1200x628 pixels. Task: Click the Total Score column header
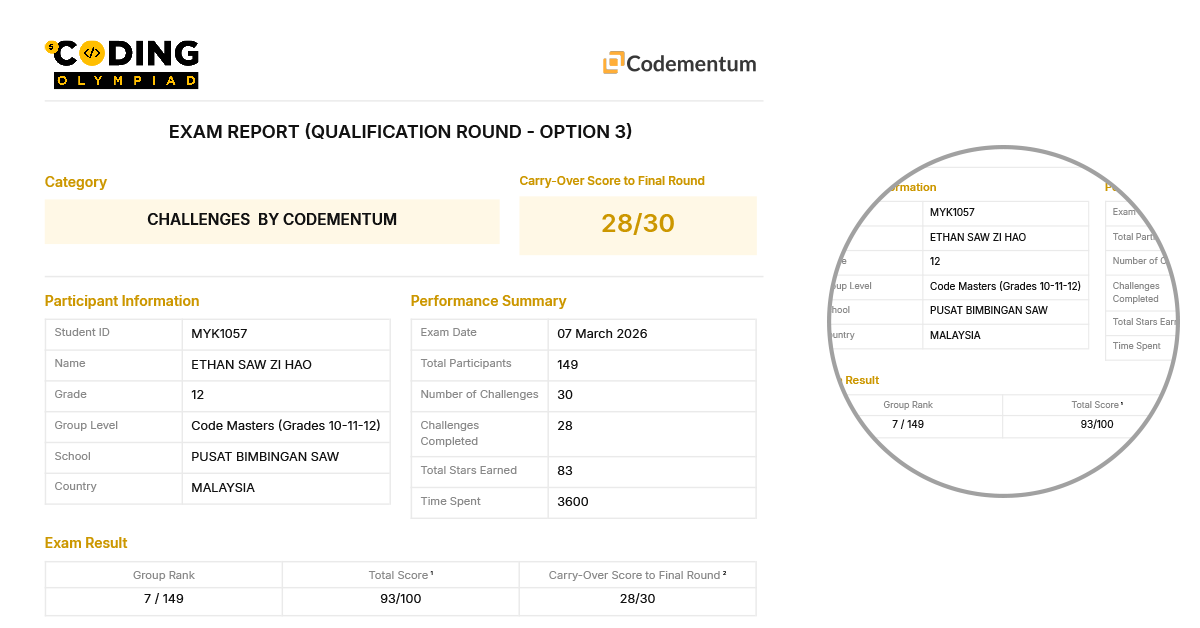[400, 575]
